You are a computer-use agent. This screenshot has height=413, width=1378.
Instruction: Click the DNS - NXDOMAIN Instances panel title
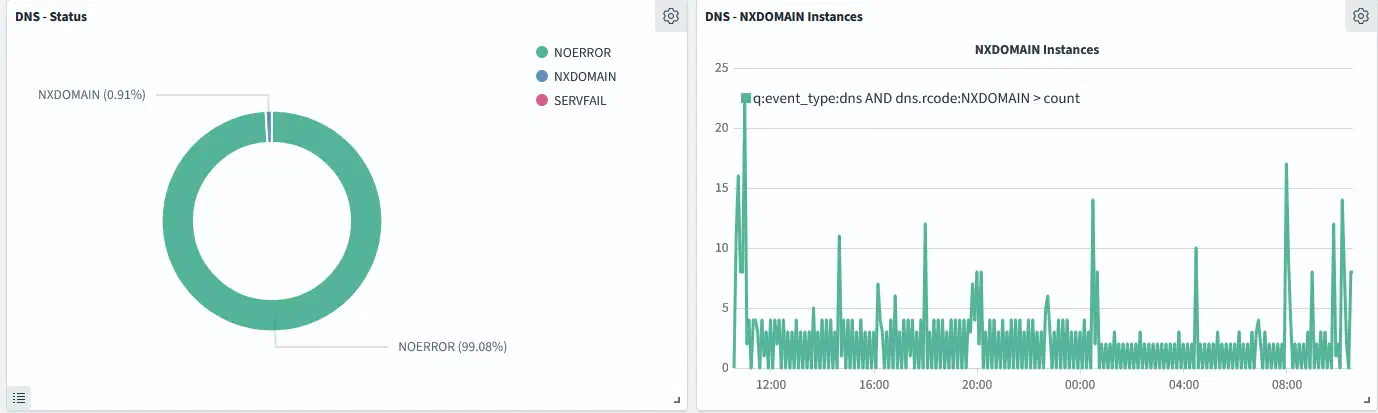click(784, 16)
